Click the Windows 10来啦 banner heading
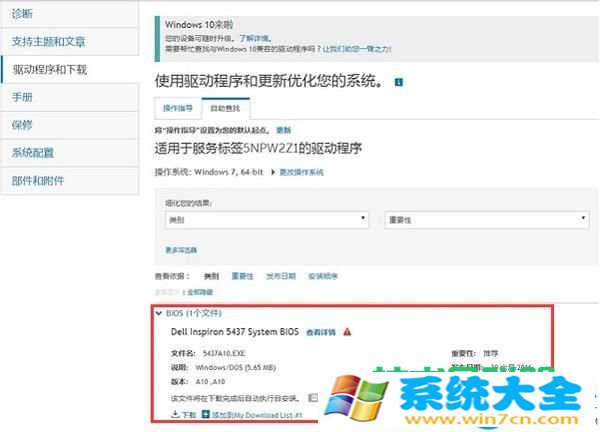The width and height of the screenshot is (600, 432). [199, 24]
